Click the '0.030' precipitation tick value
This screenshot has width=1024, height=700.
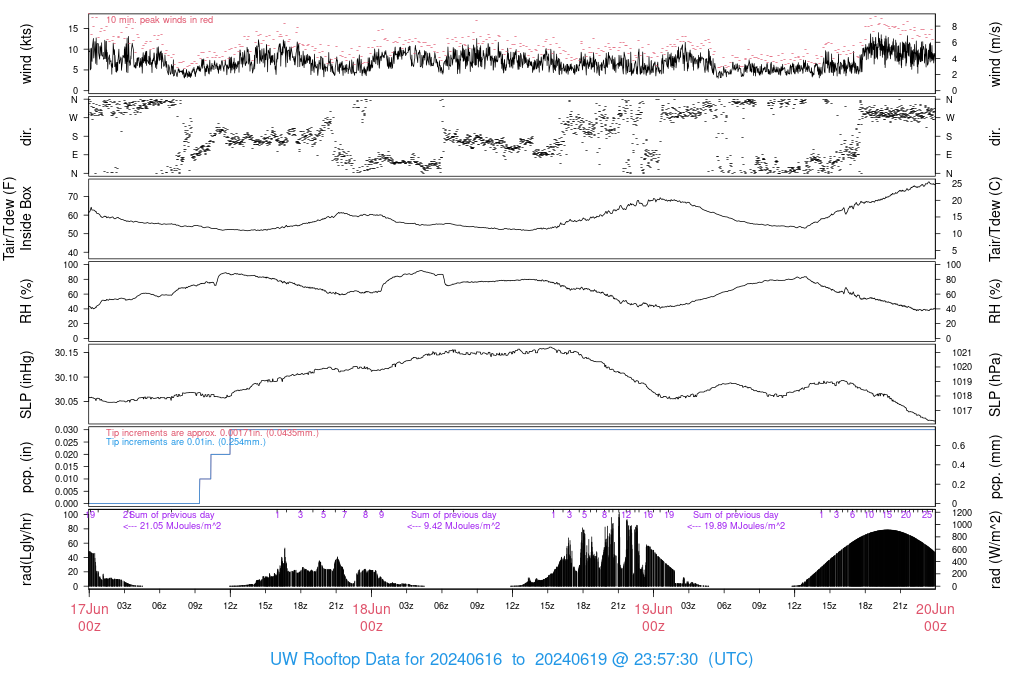pos(67,430)
